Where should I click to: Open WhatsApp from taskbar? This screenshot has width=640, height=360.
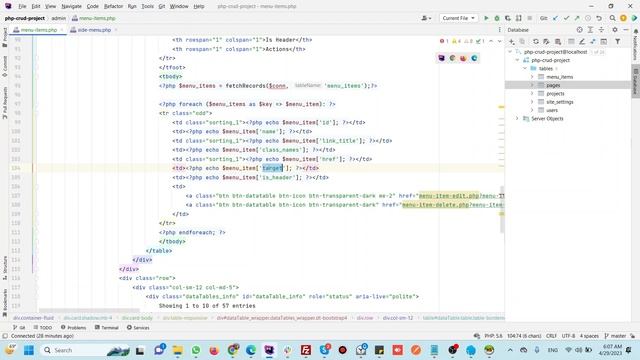(196, 350)
